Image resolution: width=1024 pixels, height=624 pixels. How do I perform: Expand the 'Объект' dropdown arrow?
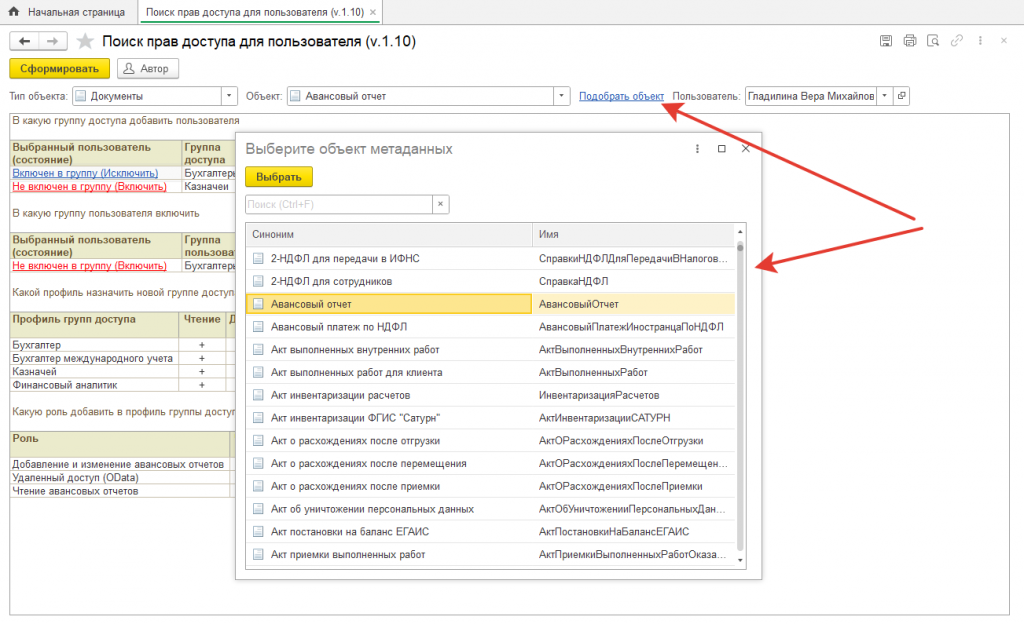pos(562,96)
